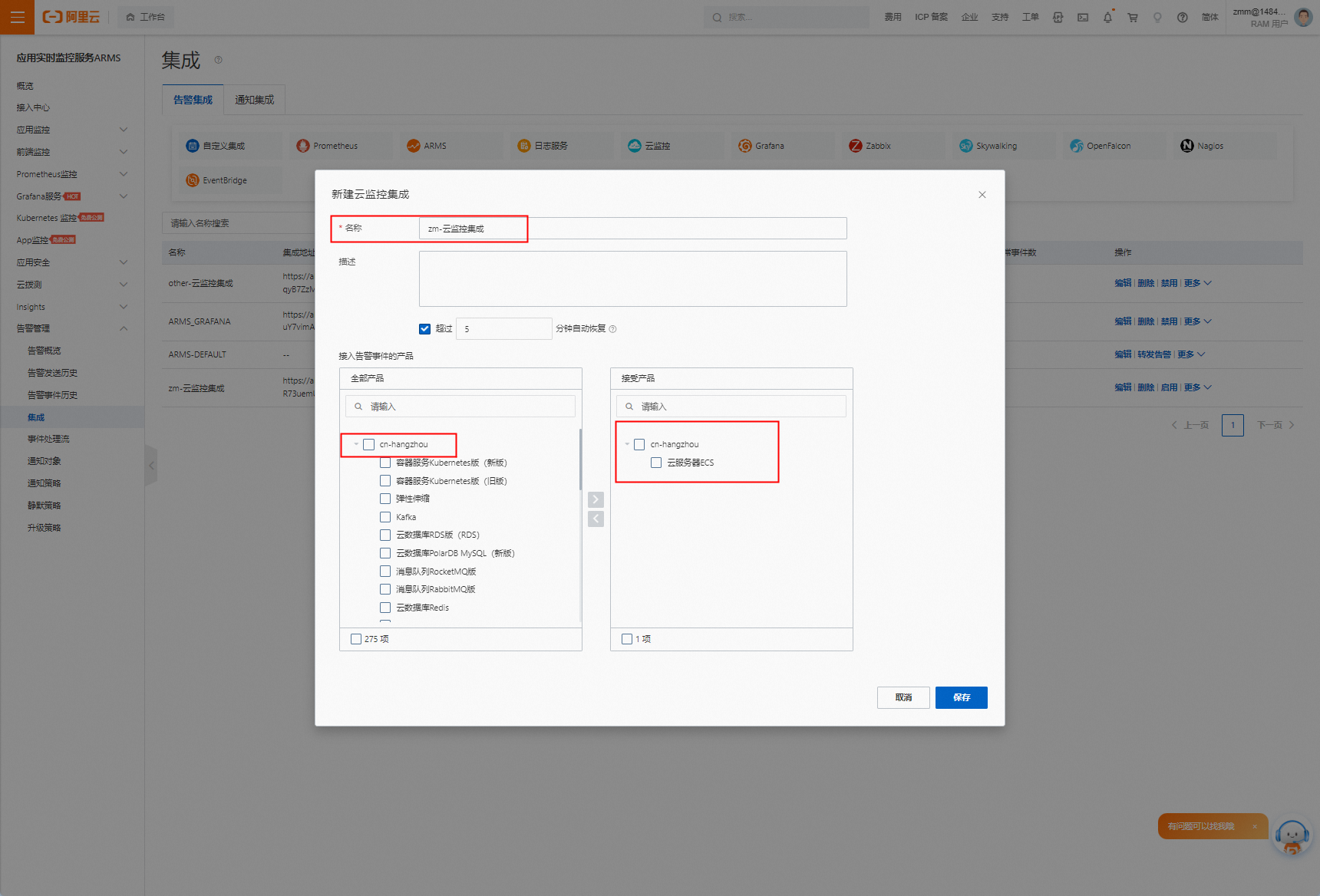The height and width of the screenshot is (896, 1320).
Task: Click the 描述 textarea
Action: click(x=632, y=279)
